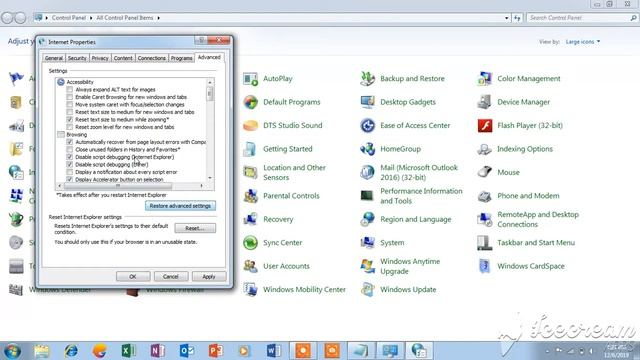The height and width of the screenshot is (360, 640).
Task: Uncheck Disable script debugging (Internet Explorer)
Action: (70, 157)
